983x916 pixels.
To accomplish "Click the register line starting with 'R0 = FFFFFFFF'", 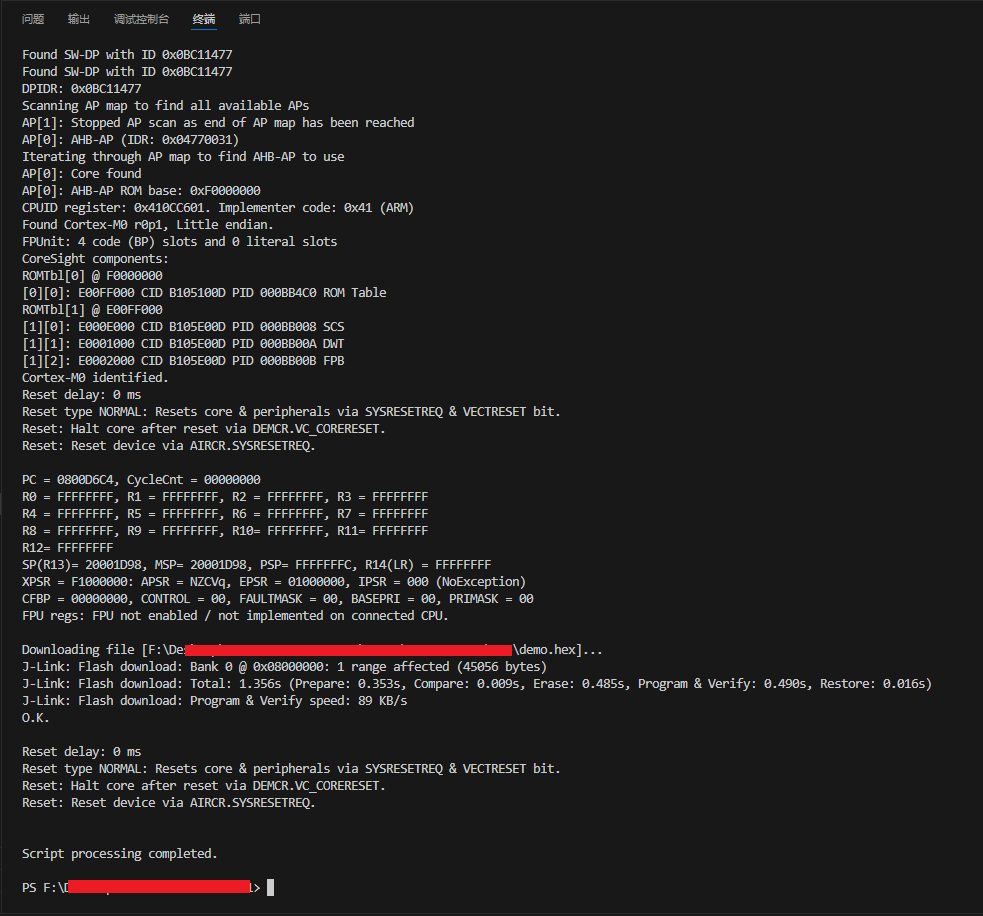I will click(x=225, y=496).
